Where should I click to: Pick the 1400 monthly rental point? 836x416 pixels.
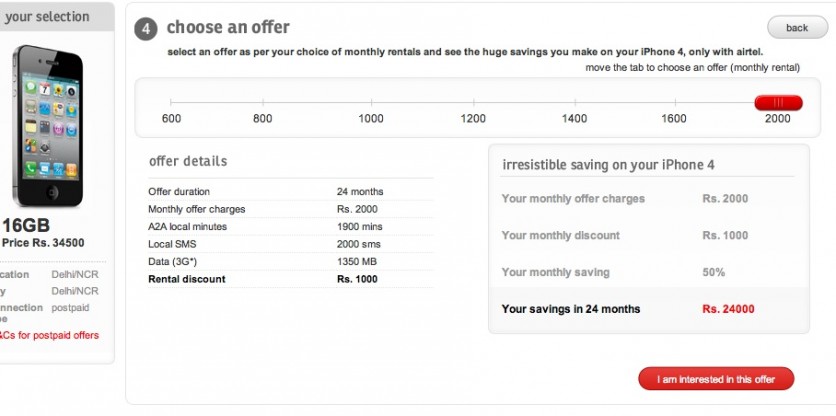pyautogui.click(x=574, y=102)
